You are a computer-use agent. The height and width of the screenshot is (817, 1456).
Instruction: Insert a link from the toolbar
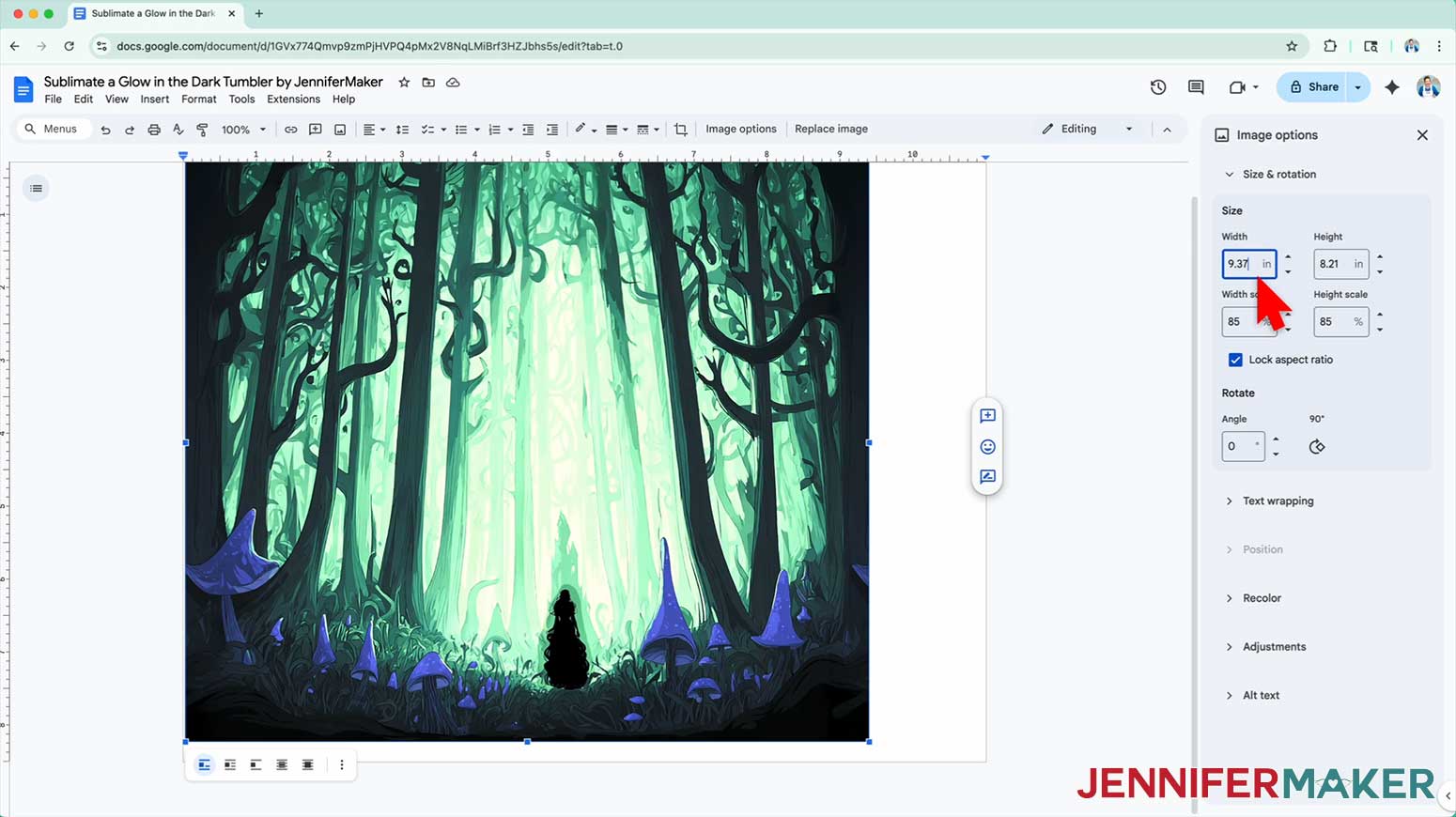(291, 130)
